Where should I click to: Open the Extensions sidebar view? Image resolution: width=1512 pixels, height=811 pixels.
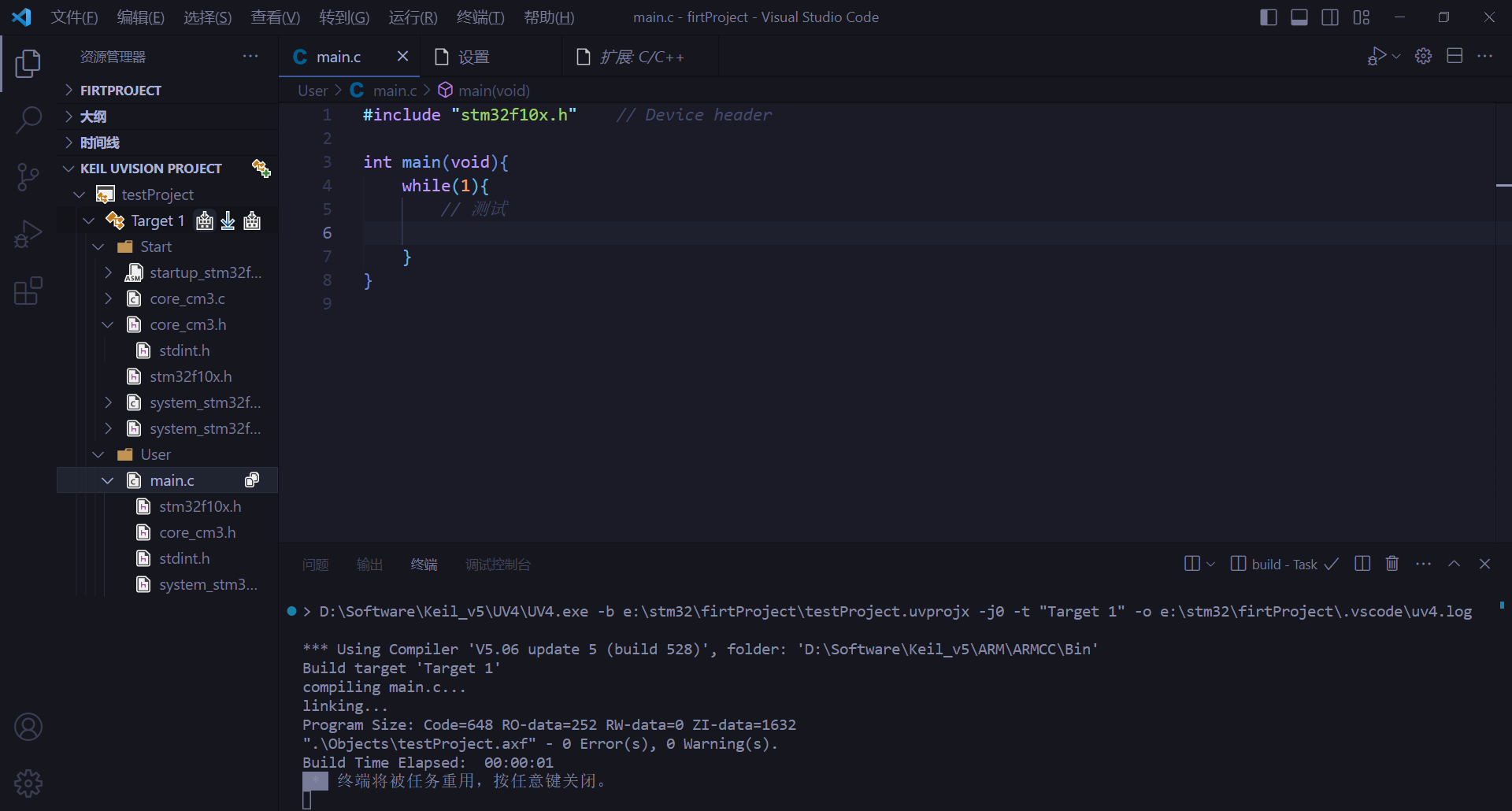pyautogui.click(x=28, y=291)
